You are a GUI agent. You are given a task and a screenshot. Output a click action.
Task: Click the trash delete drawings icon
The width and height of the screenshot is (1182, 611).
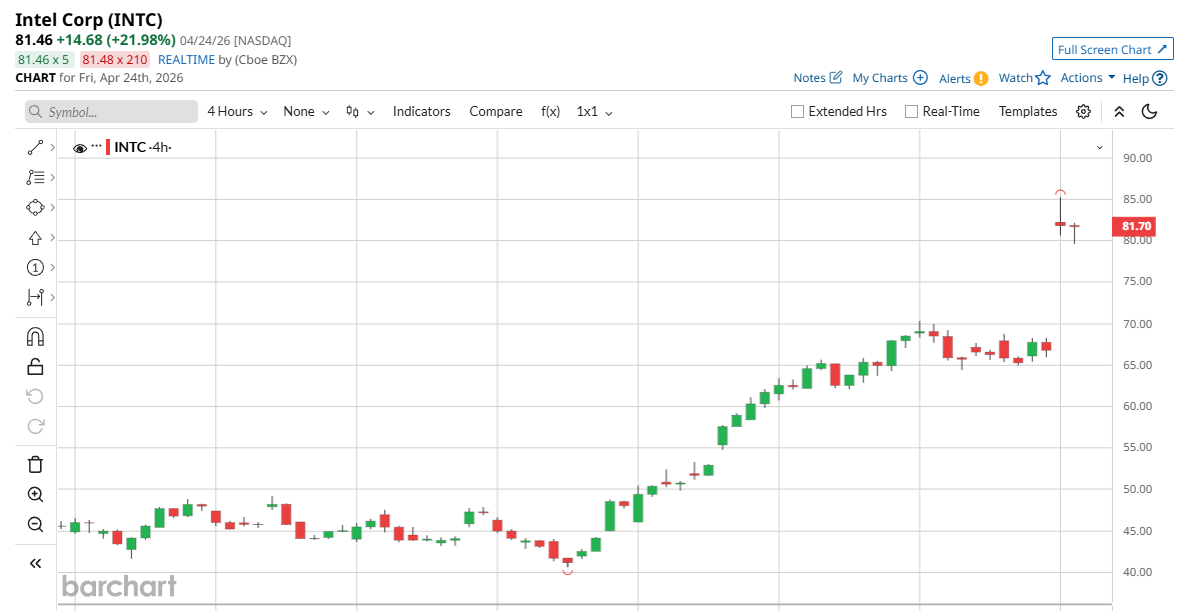(x=35, y=464)
